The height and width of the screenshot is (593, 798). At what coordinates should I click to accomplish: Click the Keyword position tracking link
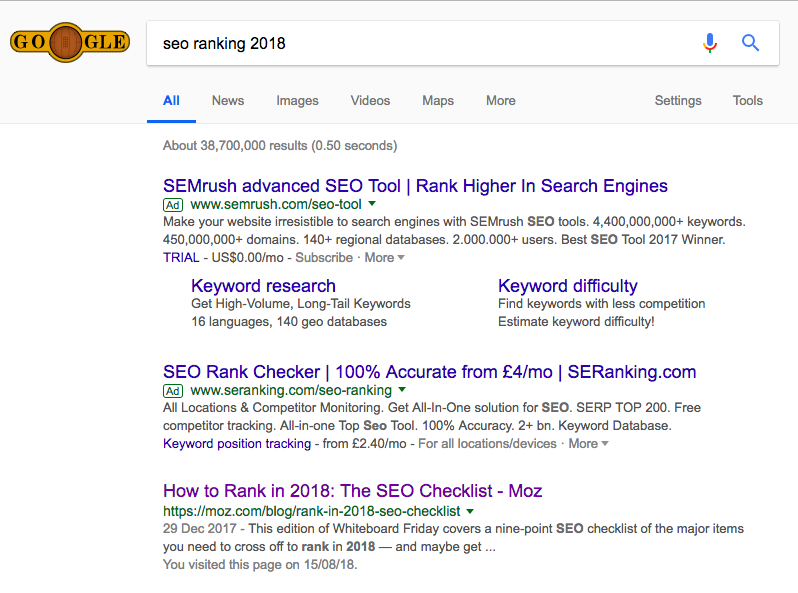236,444
